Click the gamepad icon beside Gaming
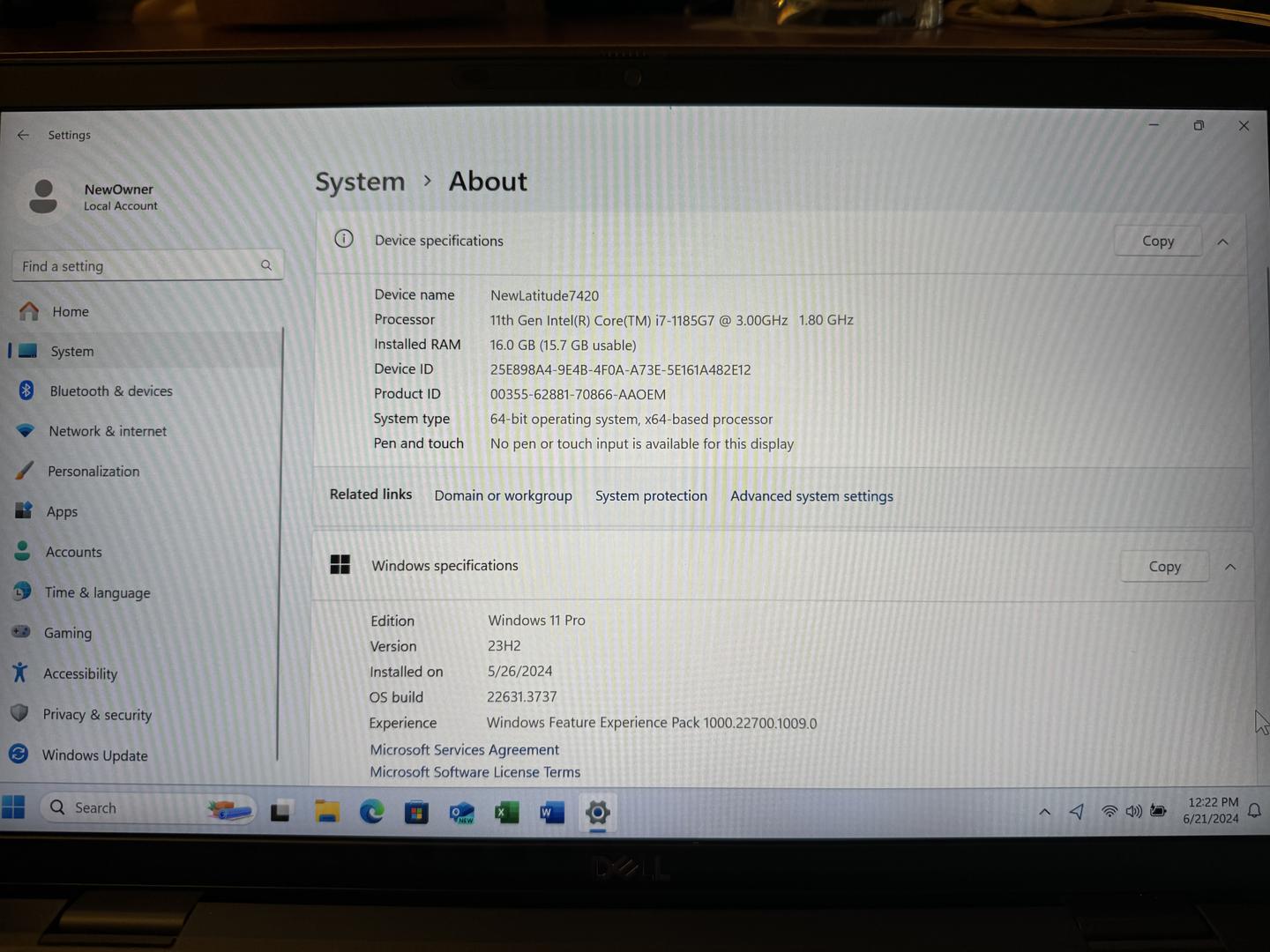This screenshot has height=952, width=1270. click(21, 631)
